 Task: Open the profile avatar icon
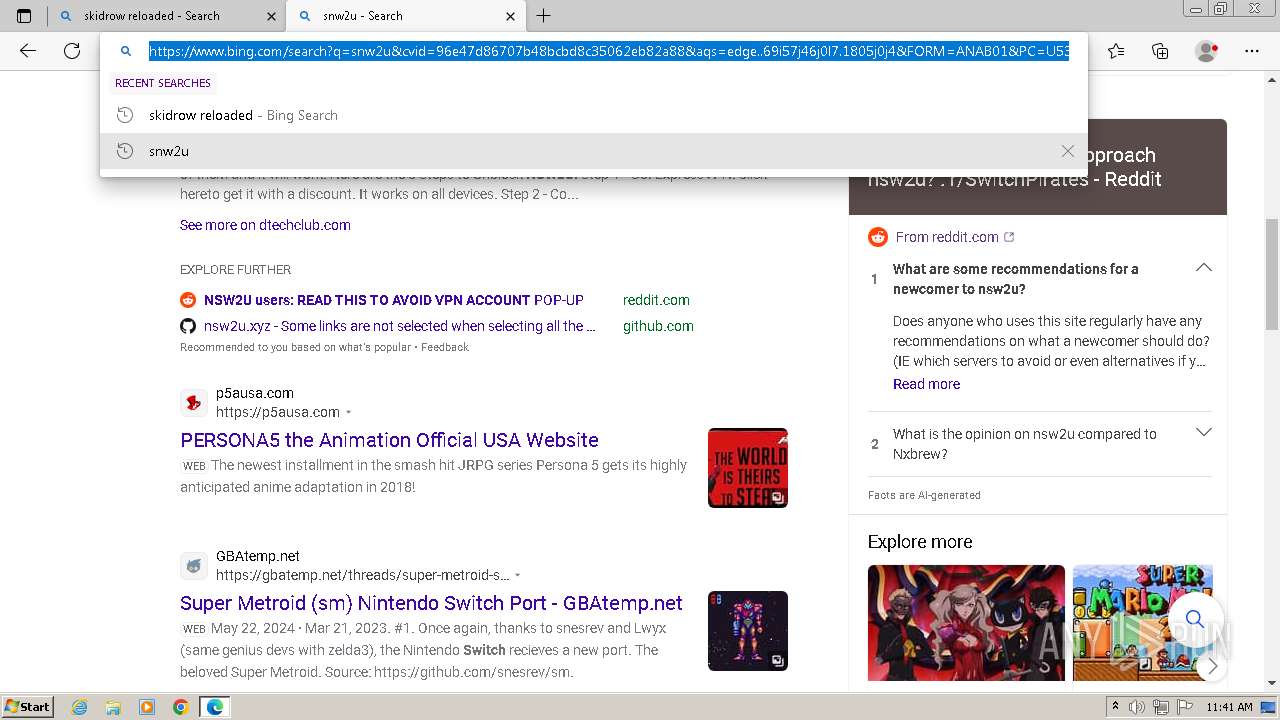[1206, 51]
